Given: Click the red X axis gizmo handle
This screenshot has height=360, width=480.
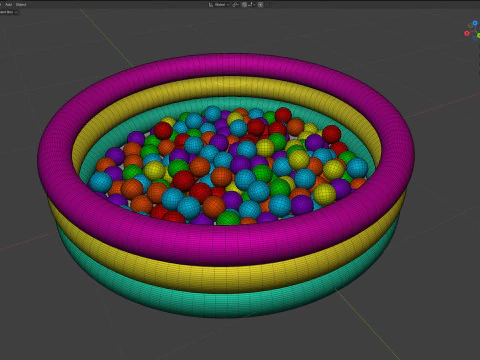Looking at the screenshot, I should [467, 33].
